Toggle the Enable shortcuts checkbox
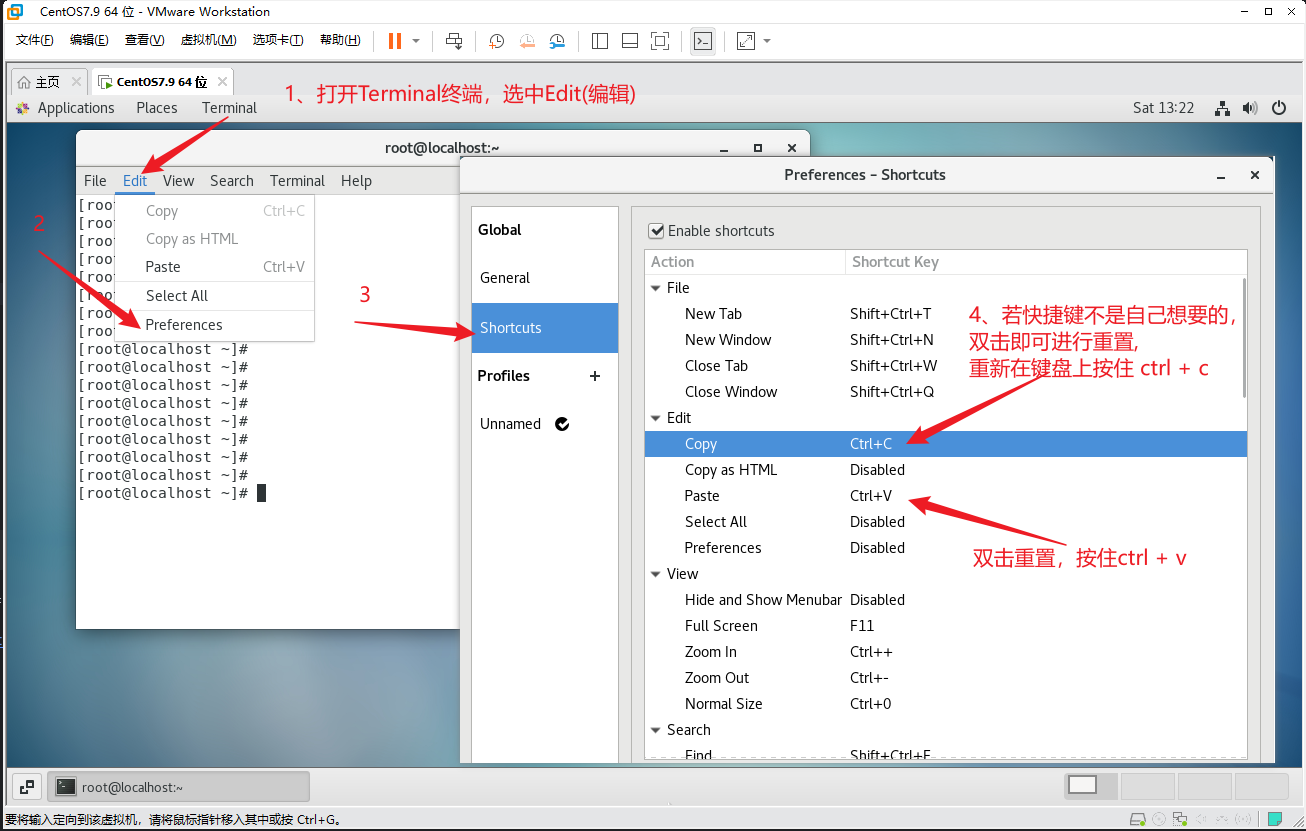1306x831 pixels. 657,231
